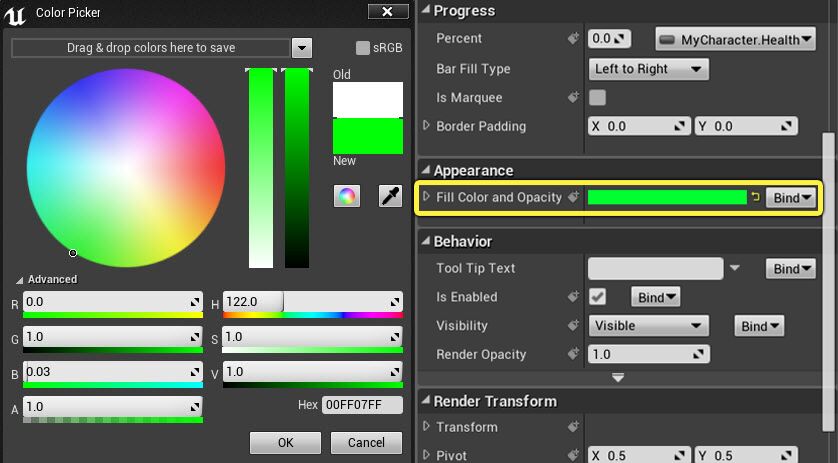838x463 pixels.
Task: Click the color wheel hue area
Action: pos(126,168)
